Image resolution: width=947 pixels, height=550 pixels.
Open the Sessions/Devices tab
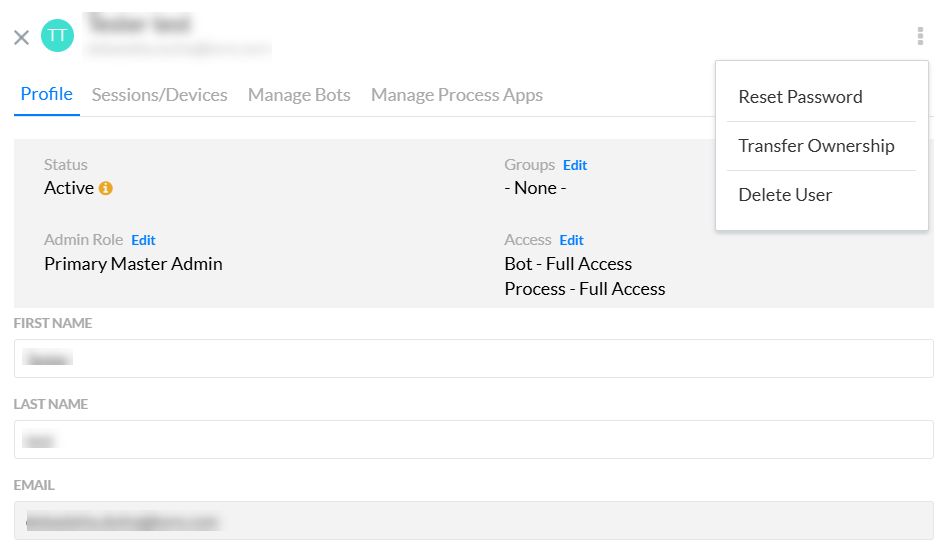(159, 95)
